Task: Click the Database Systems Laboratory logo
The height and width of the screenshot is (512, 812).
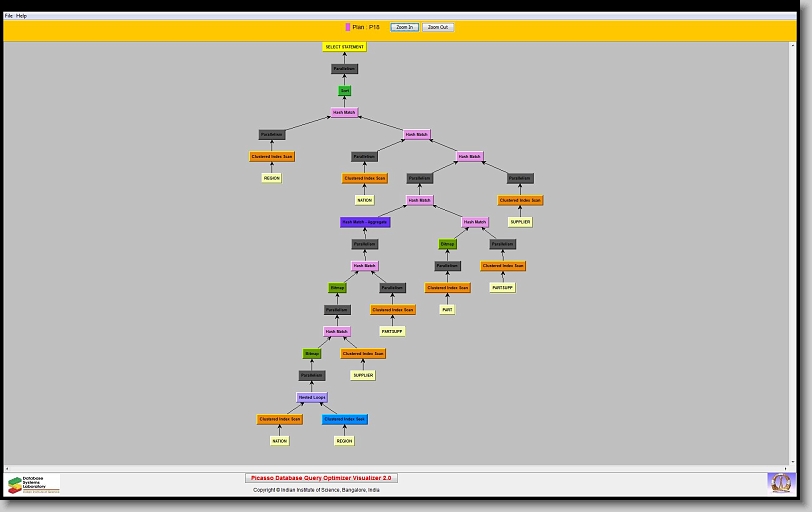Action: 33,484
